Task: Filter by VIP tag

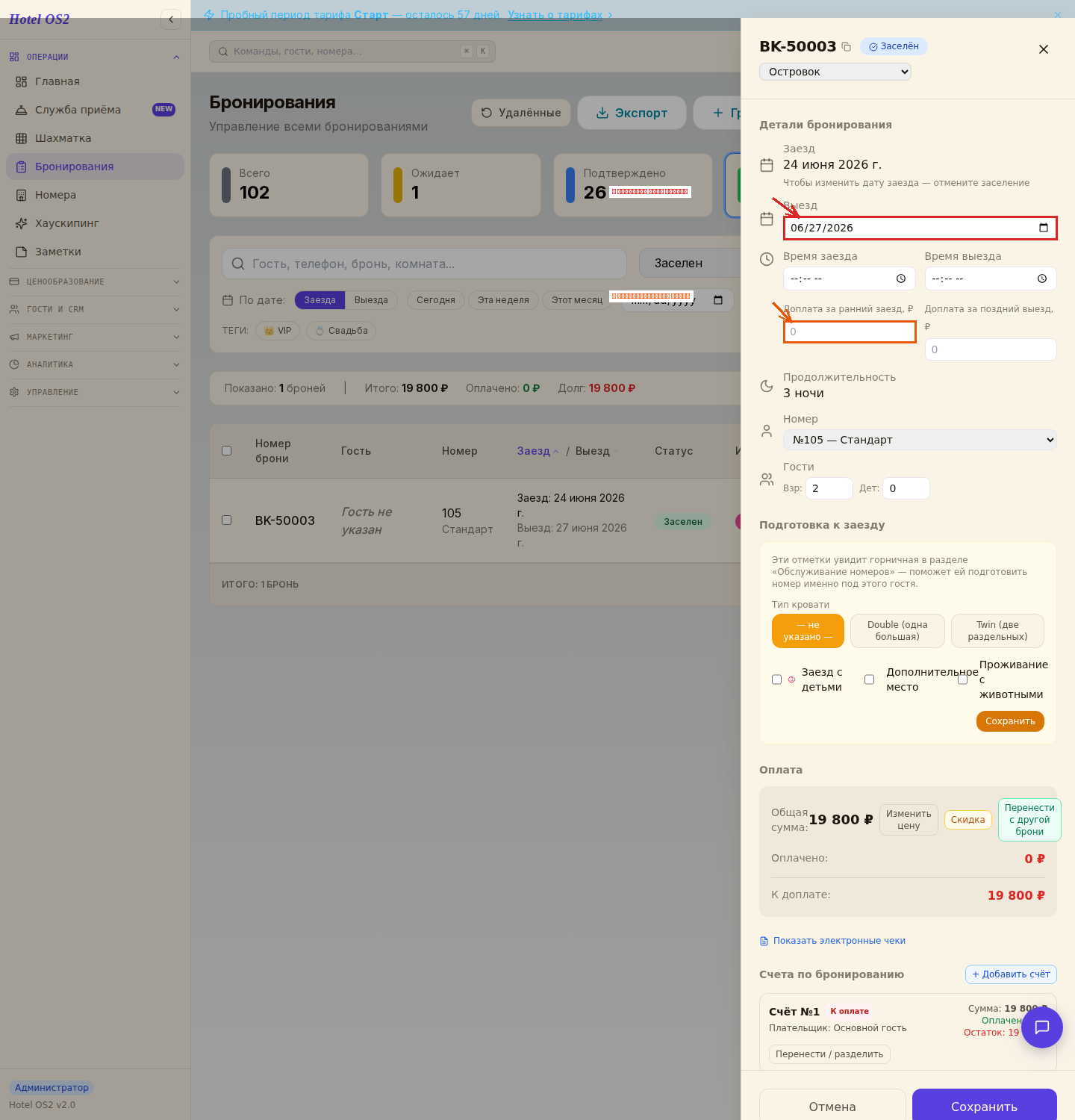Action: point(278,331)
